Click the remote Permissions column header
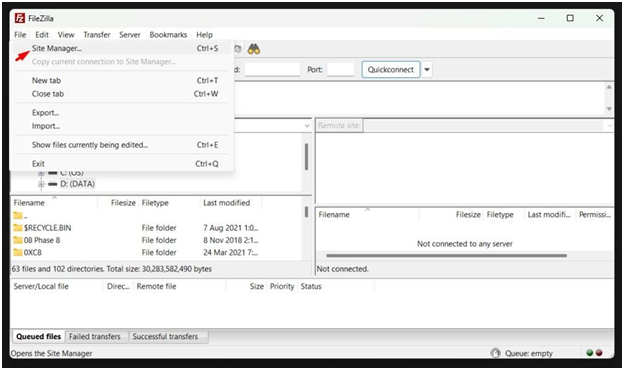The height and width of the screenshot is (370, 624). (x=595, y=215)
